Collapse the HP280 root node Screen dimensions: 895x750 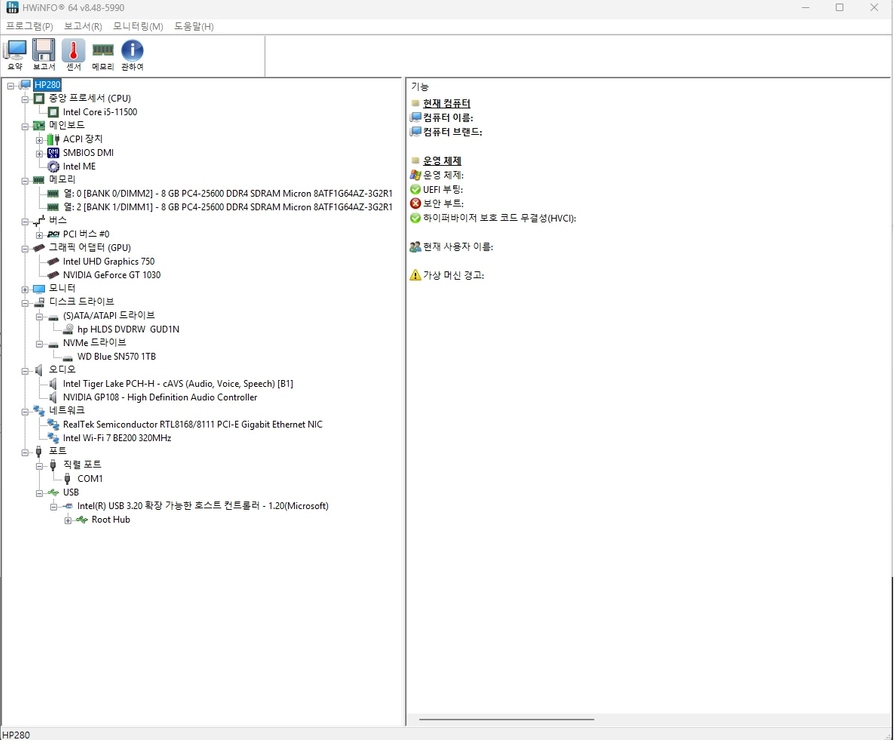[x=11, y=86]
